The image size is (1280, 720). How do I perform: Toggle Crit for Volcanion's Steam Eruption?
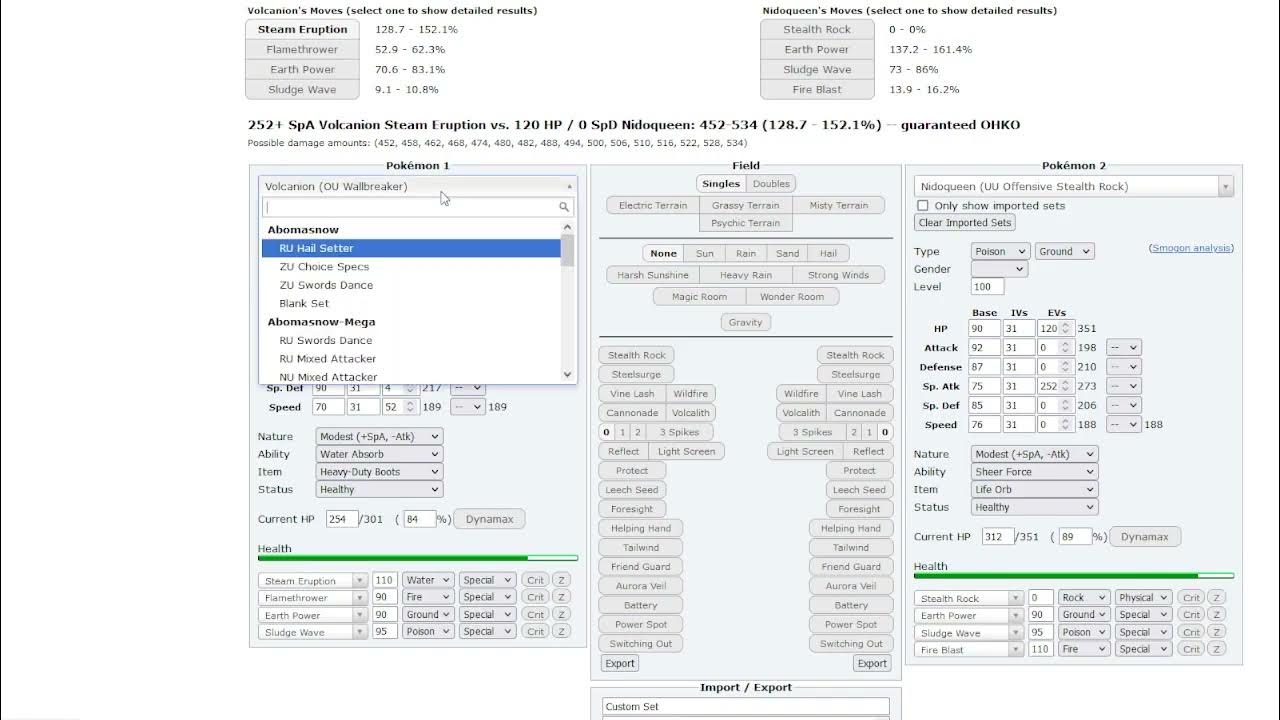click(536, 581)
